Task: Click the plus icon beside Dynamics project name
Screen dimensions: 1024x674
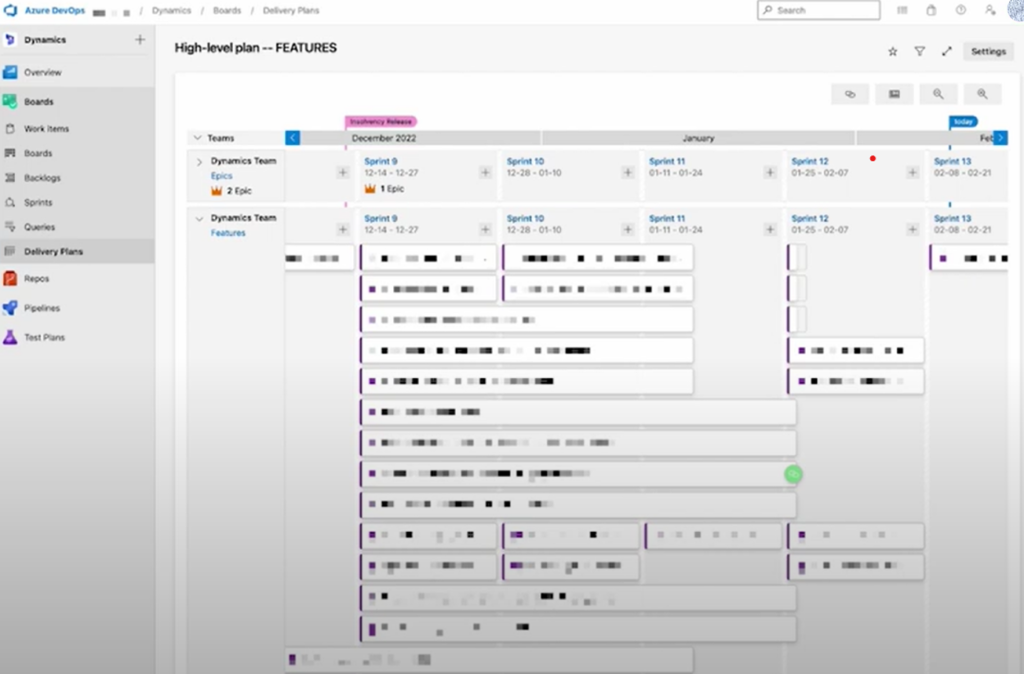Action: 140,40
